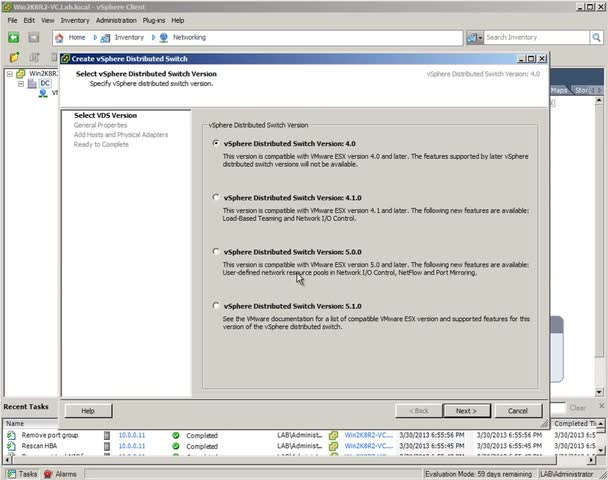Click the new folder toolbar icon

tap(14, 57)
